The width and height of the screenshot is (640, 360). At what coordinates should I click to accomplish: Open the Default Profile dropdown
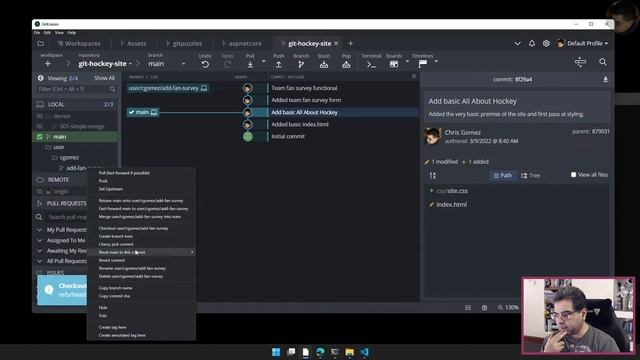point(582,43)
